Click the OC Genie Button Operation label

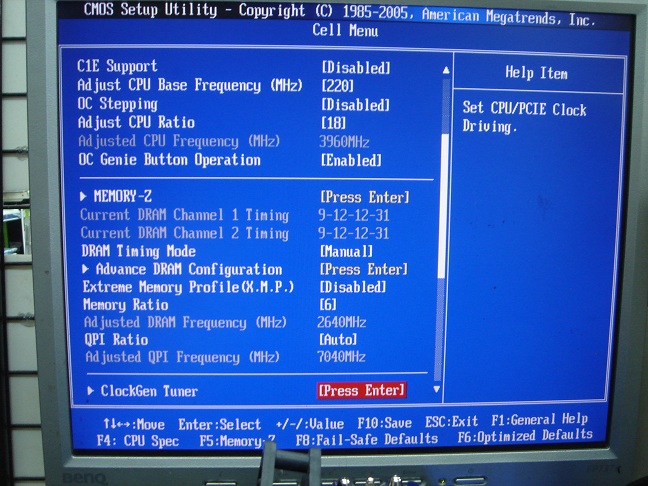[169, 160]
